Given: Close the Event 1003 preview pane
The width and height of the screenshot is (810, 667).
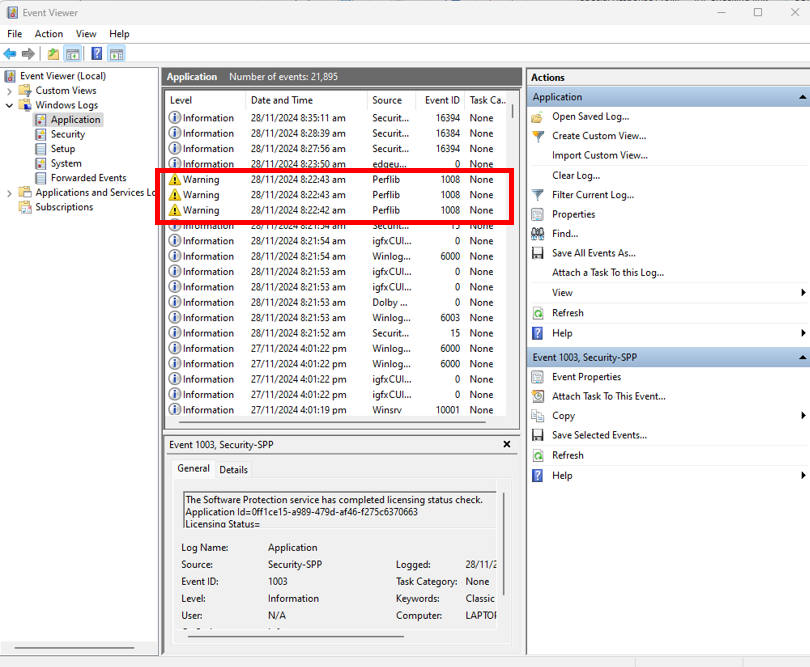Looking at the screenshot, I should click(x=507, y=444).
